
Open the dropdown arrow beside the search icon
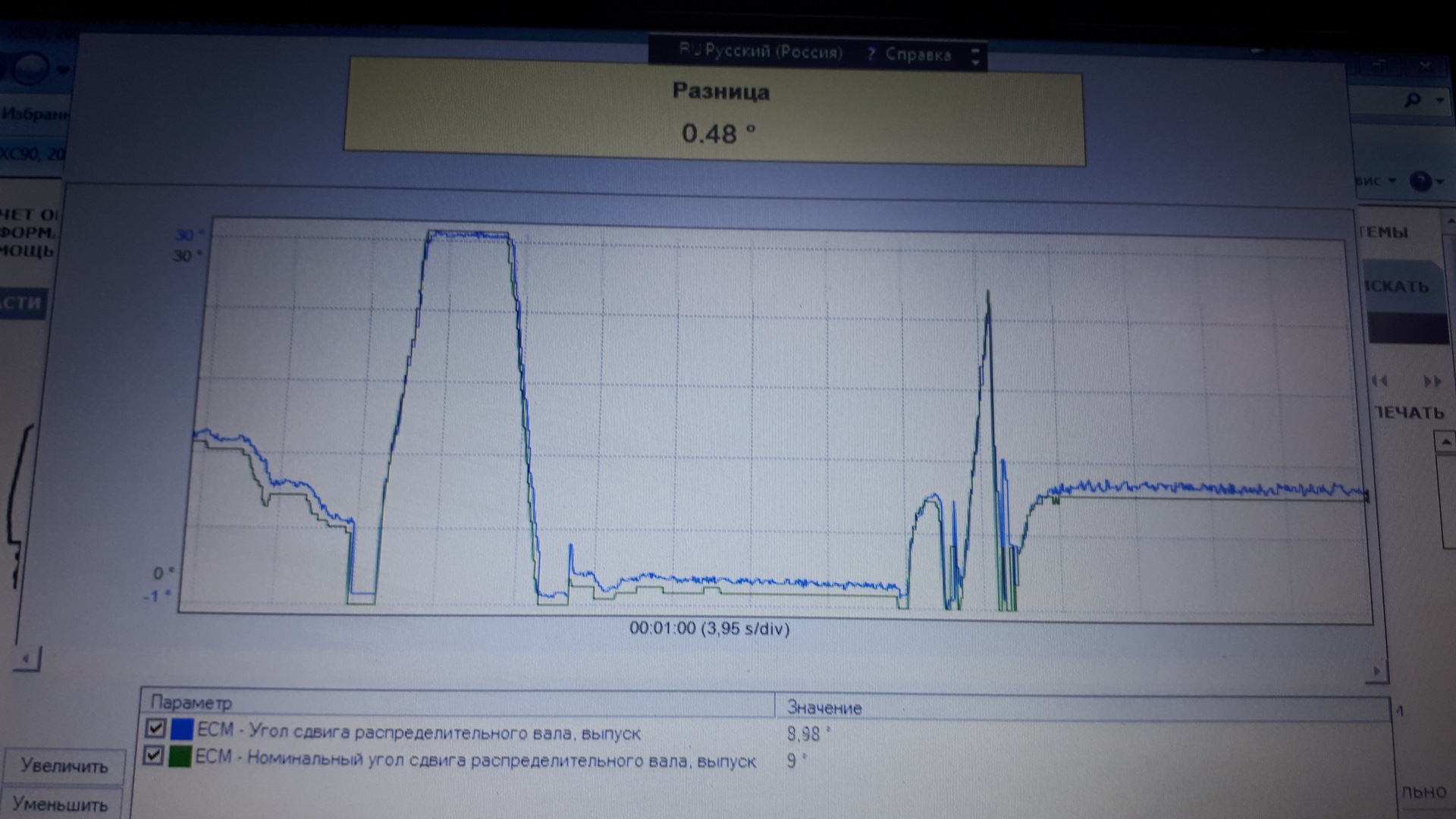(x=1439, y=99)
